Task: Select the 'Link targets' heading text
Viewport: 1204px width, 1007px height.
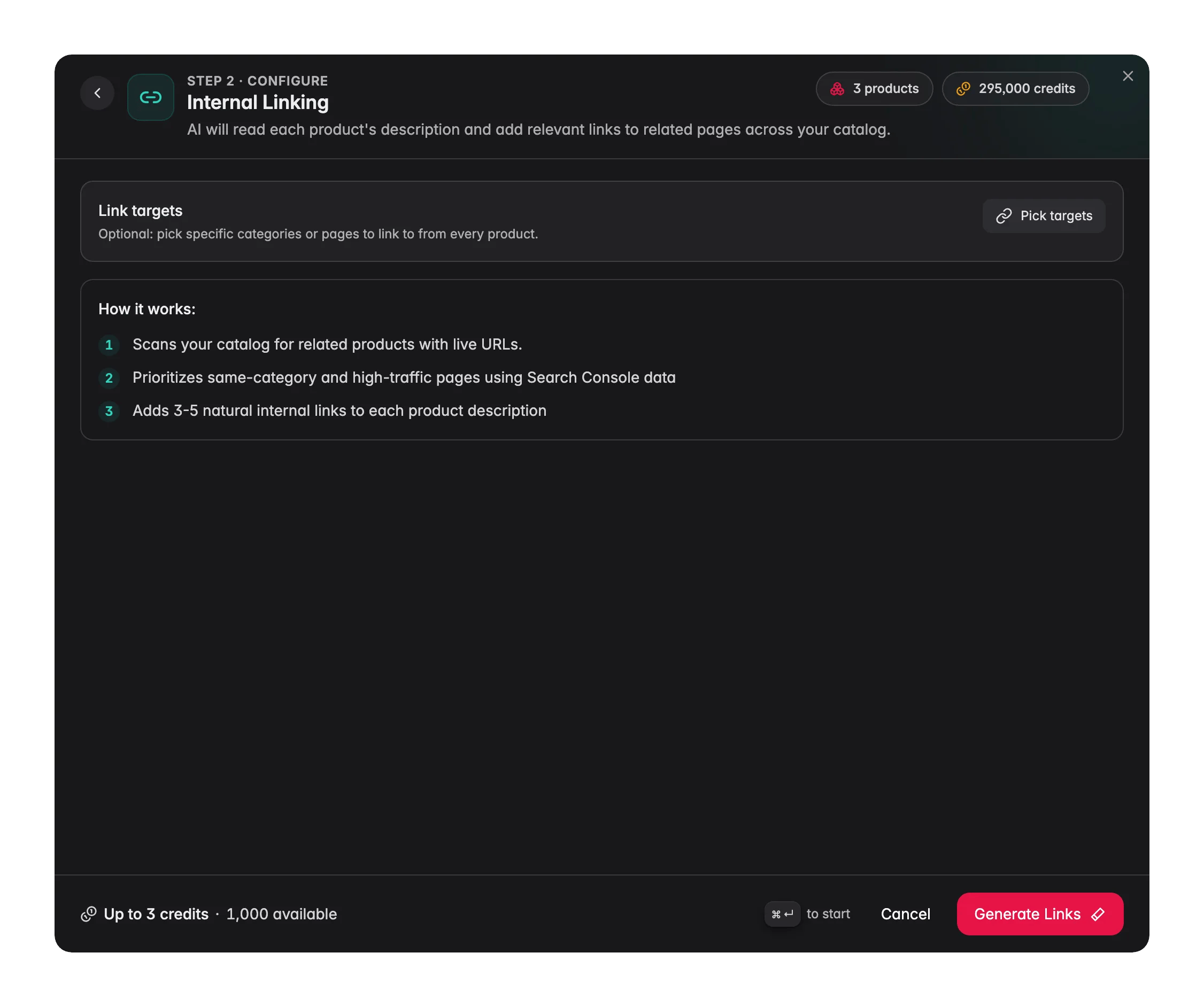Action: tap(141, 211)
